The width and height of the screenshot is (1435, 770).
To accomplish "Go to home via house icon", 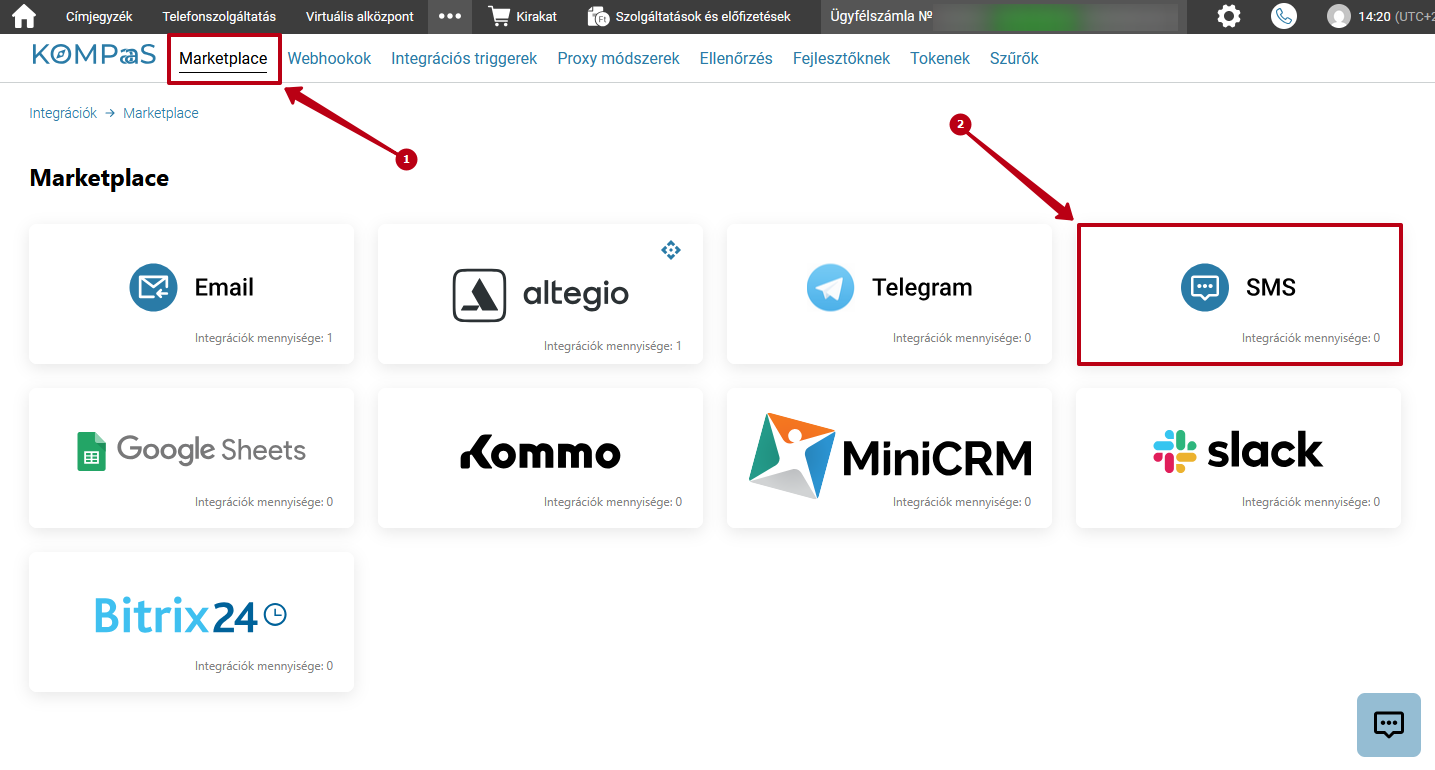I will pyautogui.click(x=23, y=16).
